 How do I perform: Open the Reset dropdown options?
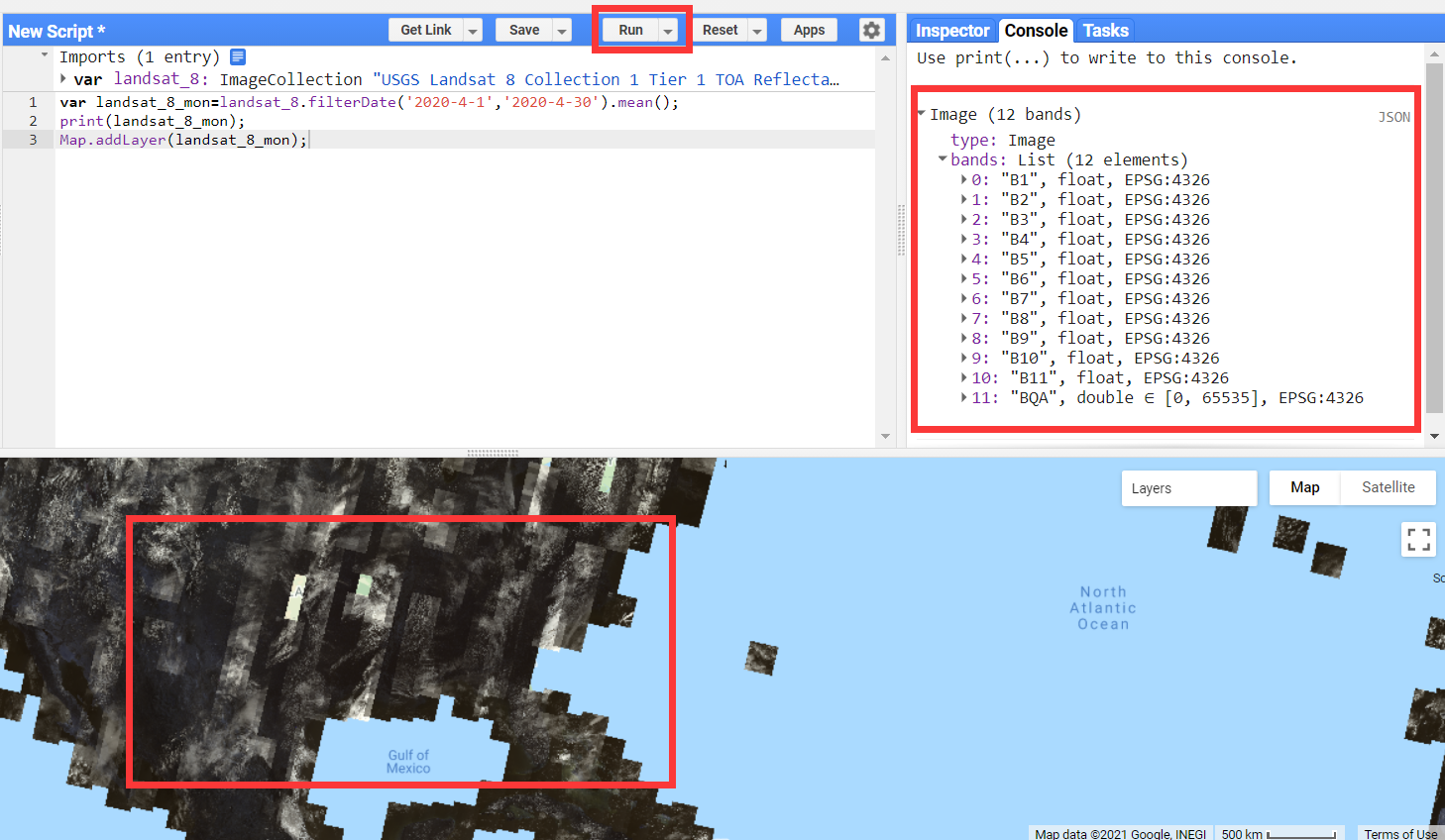757,29
